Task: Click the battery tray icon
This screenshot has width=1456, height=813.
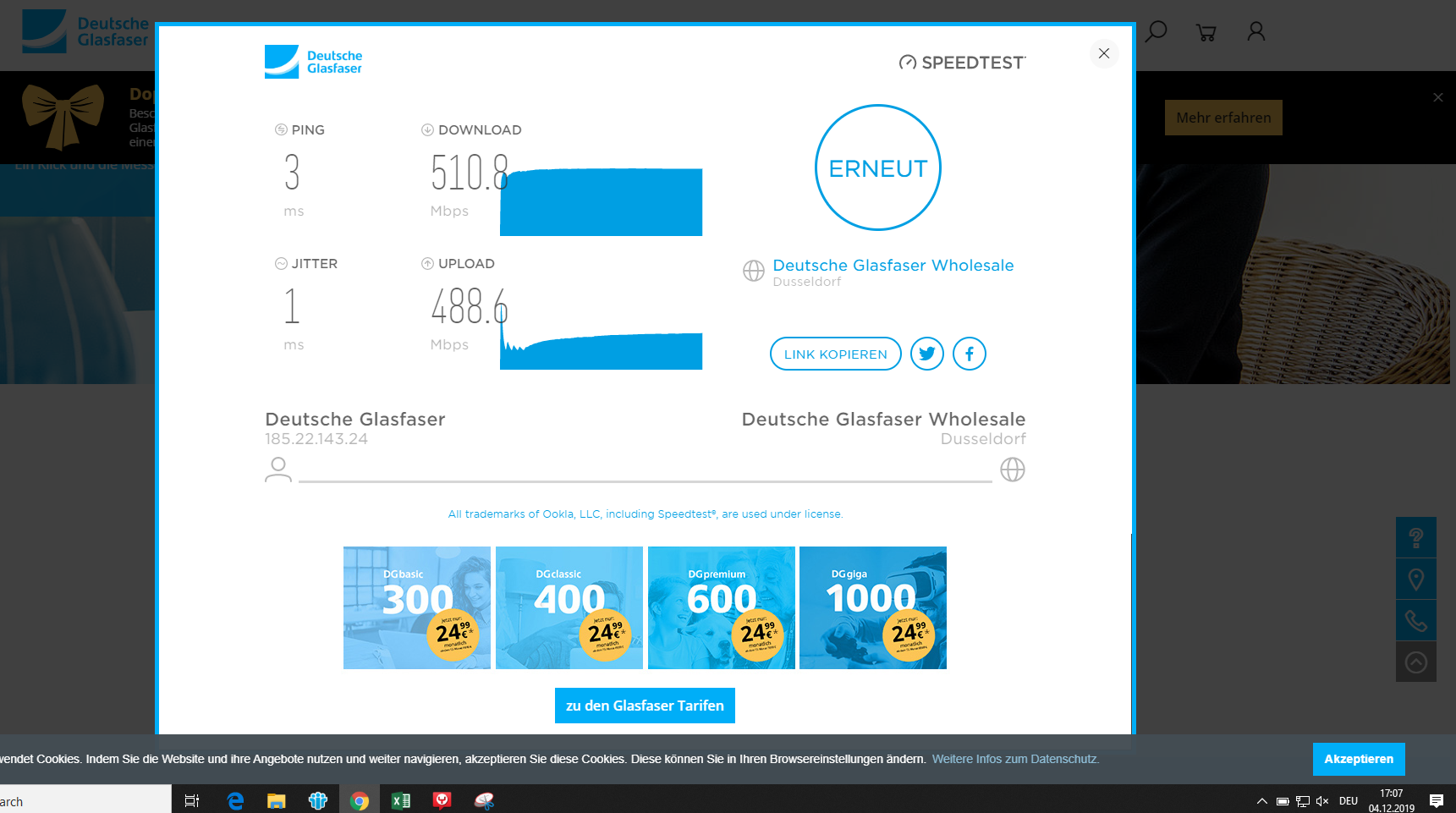Action: pyautogui.click(x=1283, y=801)
